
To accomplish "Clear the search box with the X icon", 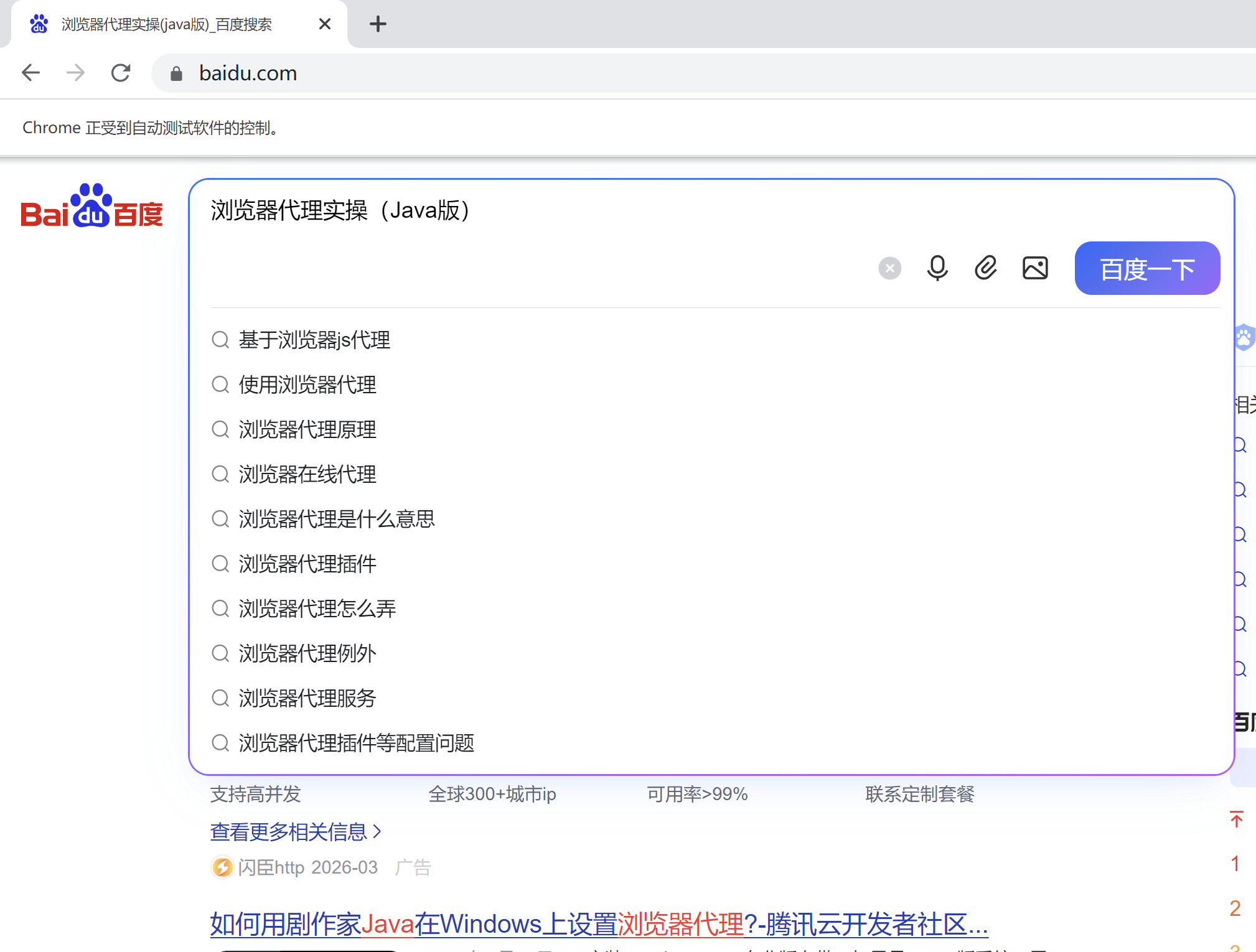I will pyautogui.click(x=889, y=268).
